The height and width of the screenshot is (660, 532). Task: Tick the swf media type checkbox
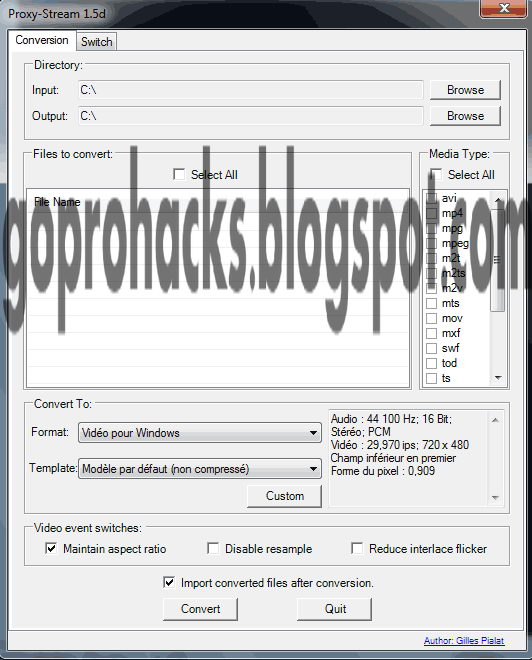click(431, 349)
